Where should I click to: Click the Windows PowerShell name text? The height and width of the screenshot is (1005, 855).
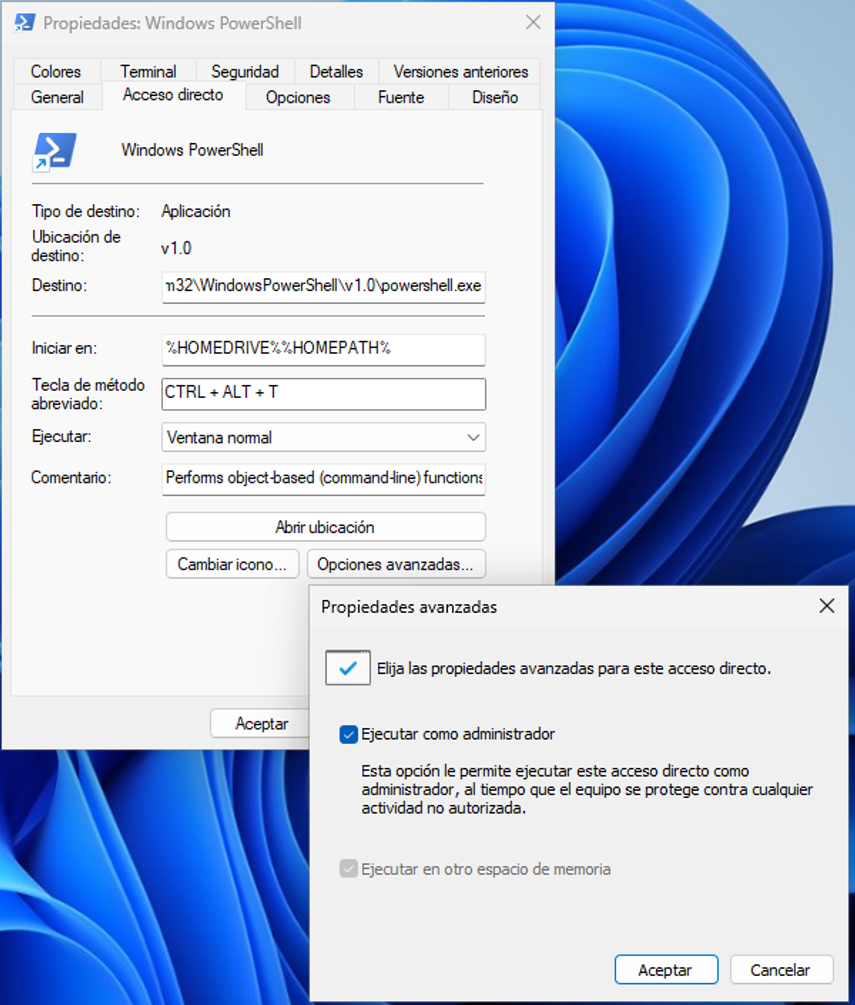click(192, 150)
